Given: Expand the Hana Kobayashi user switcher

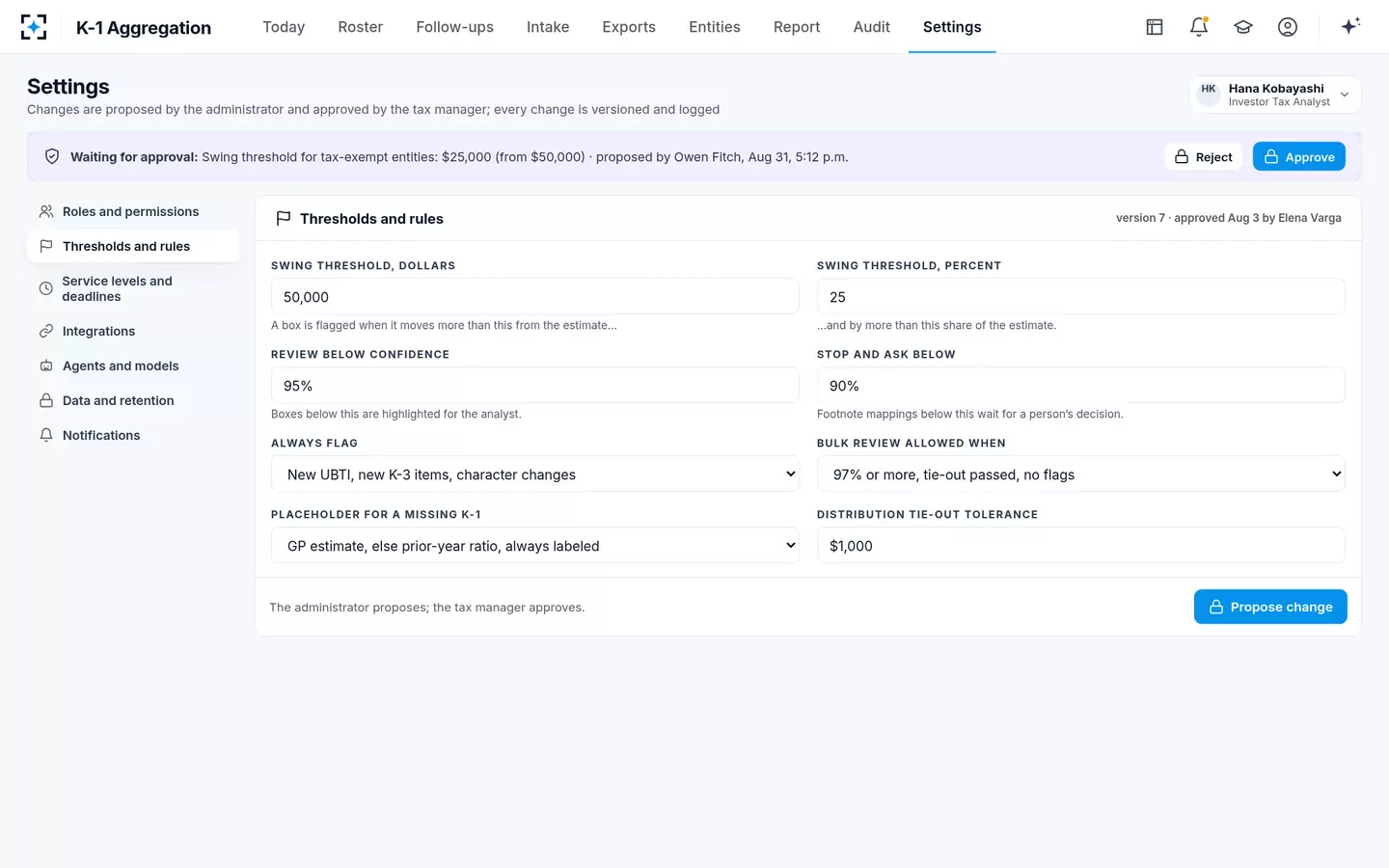Looking at the screenshot, I should 1275,95.
